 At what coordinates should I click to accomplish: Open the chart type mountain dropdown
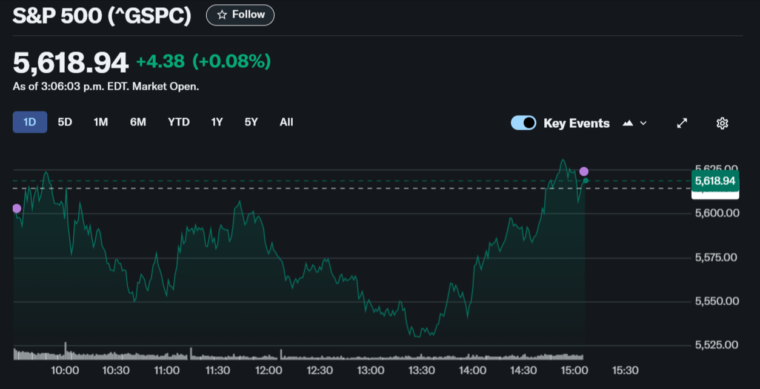coord(634,123)
